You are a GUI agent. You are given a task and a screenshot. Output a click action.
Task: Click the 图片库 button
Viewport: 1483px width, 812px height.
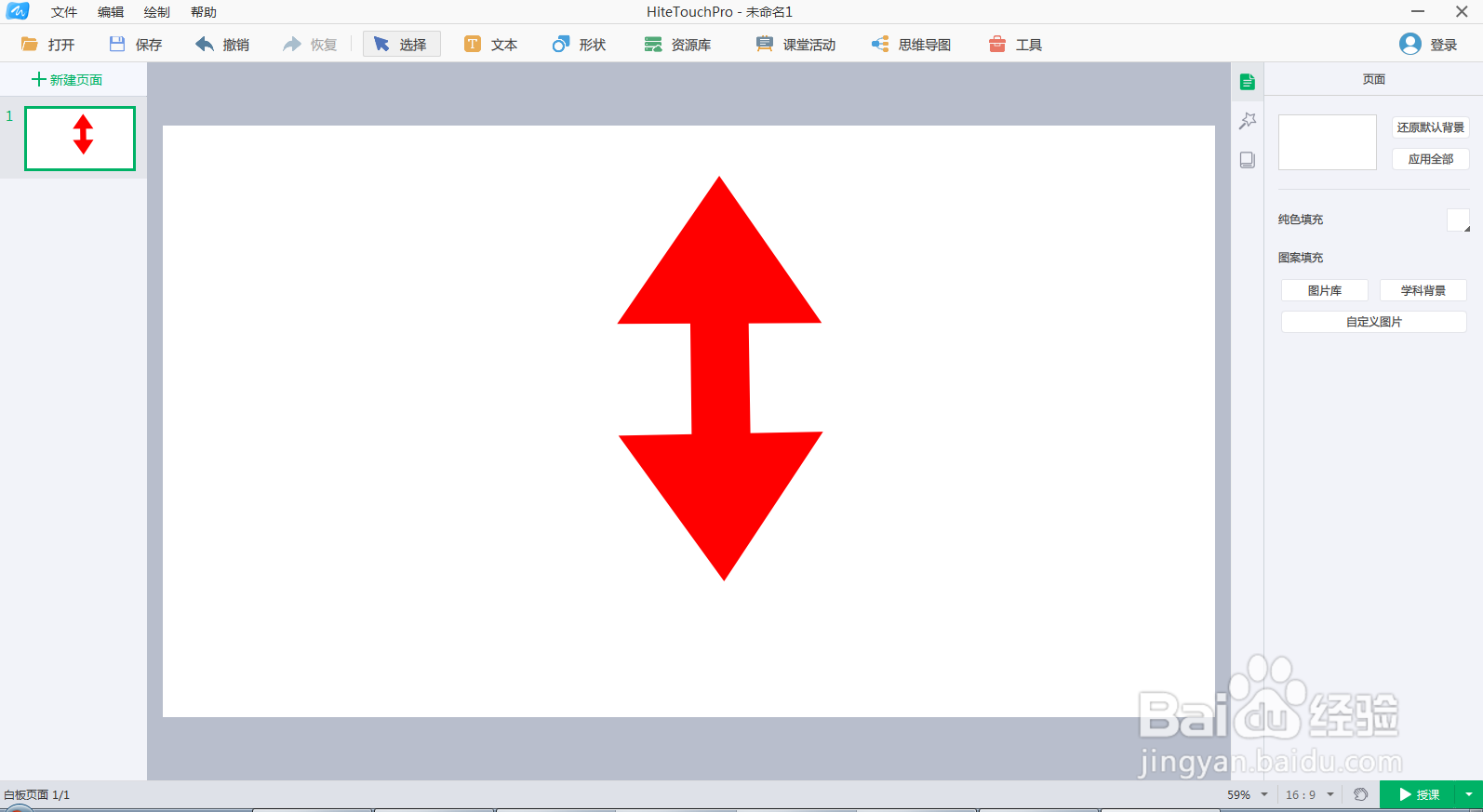[1325, 291]
